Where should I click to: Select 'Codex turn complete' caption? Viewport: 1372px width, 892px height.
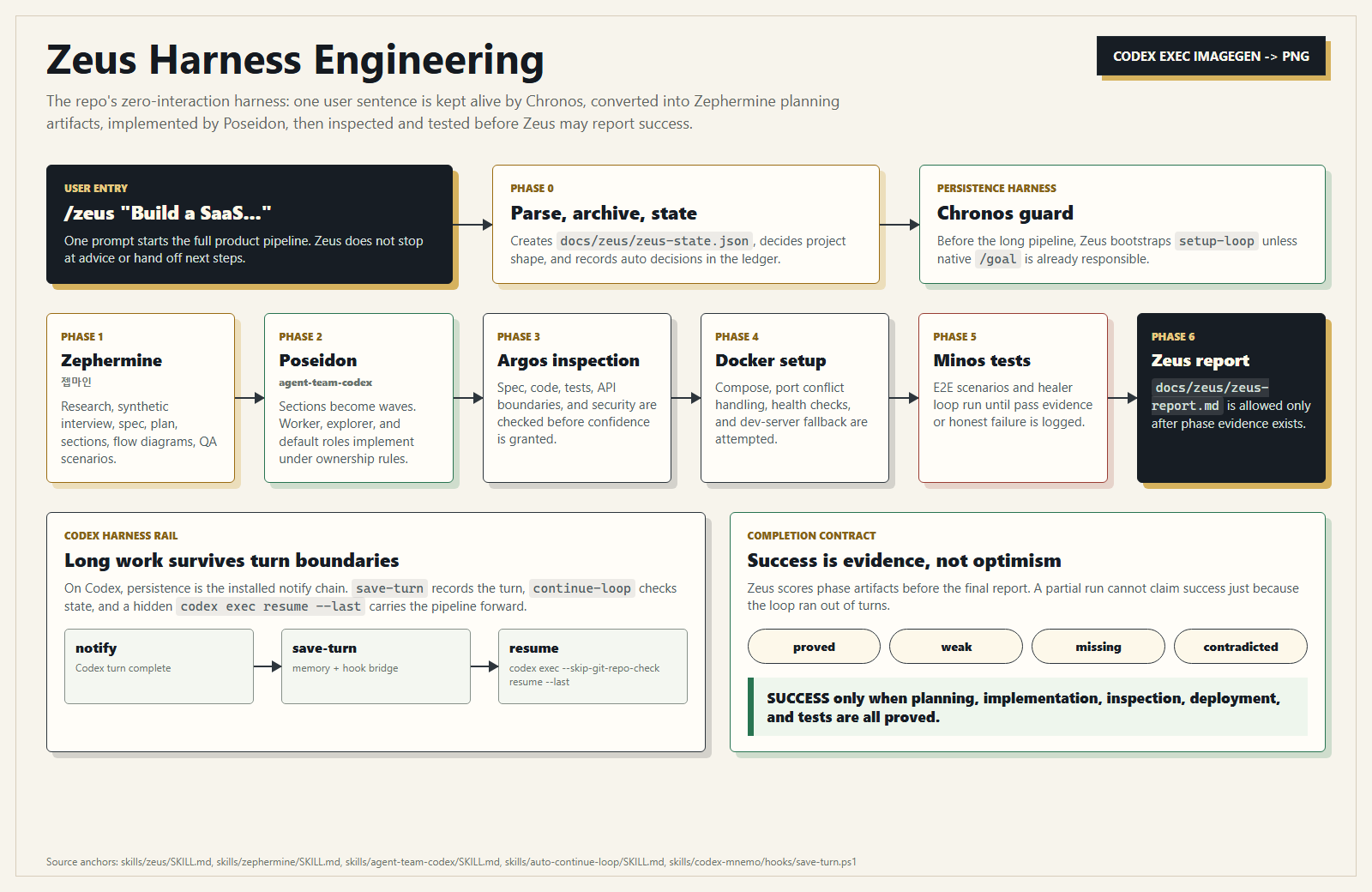123,668
